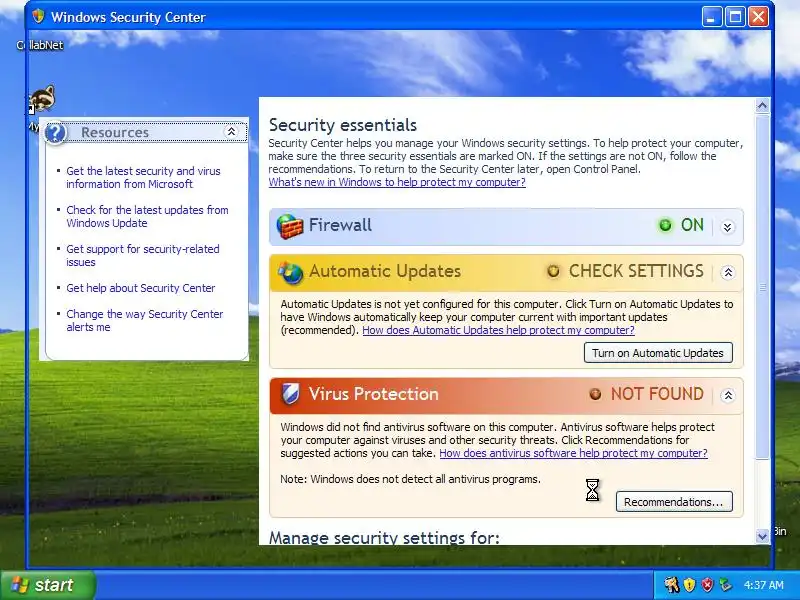Collapse the Virus Protection section
800x600 pixels.
click(728, 395)
